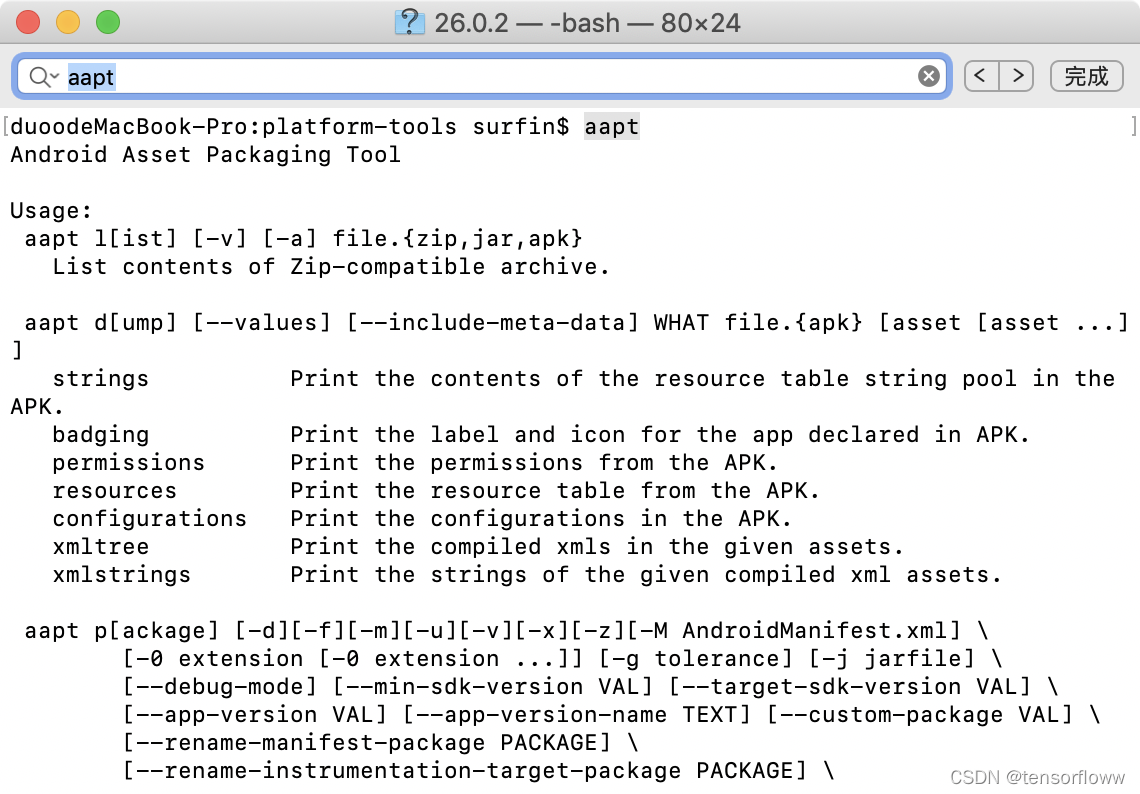Clear the aapt search field
The height and width of the screenshot is (794, 1140).
point(928,76)
